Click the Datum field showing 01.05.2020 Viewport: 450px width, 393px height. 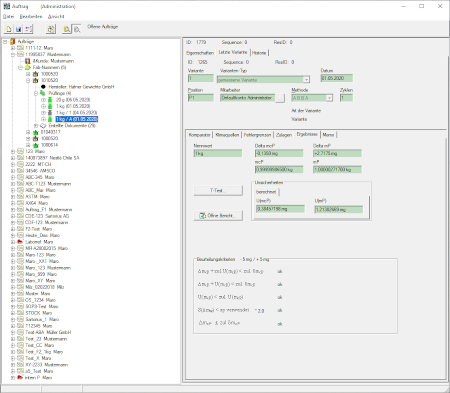337,78
